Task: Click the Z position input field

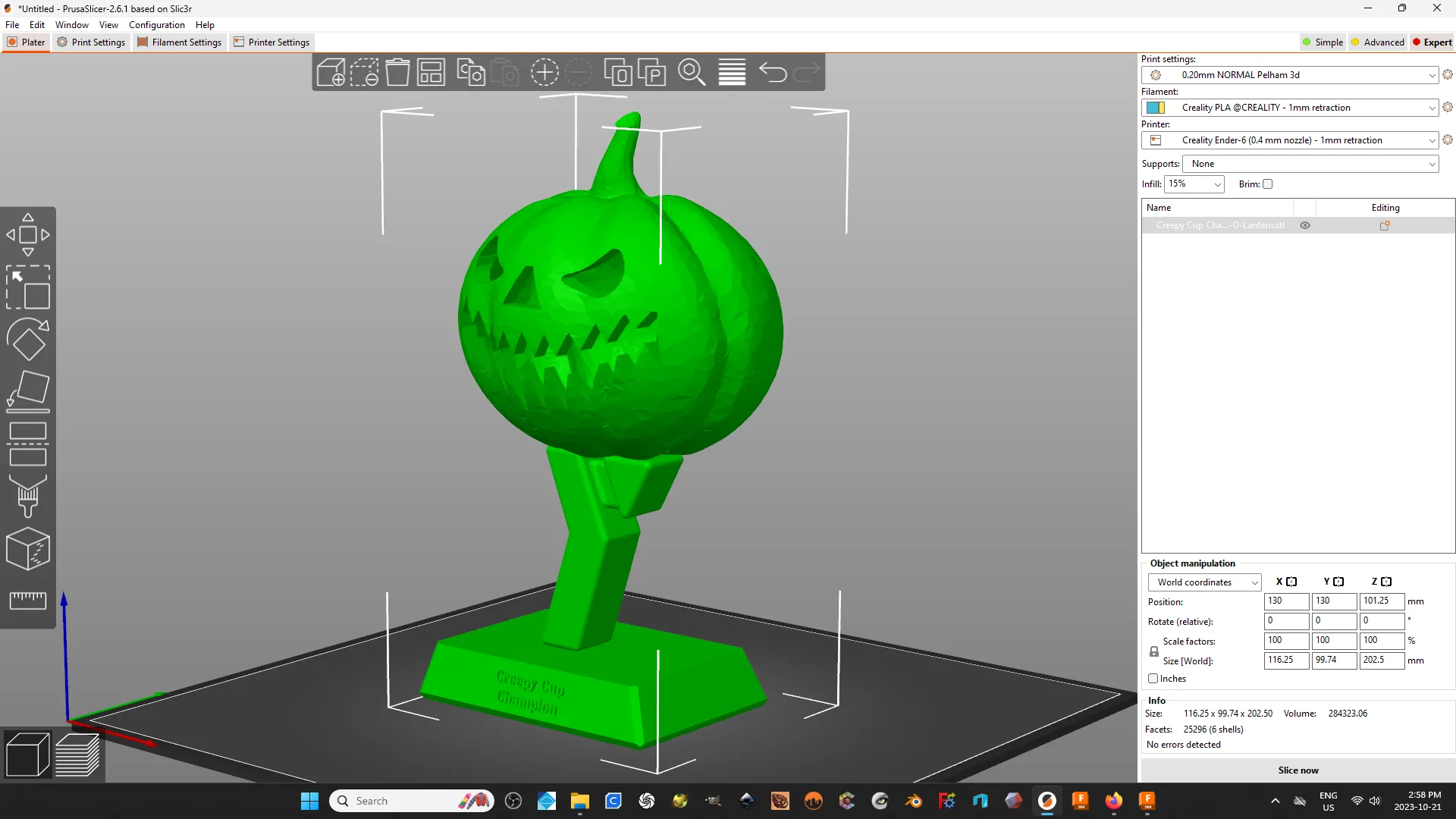Action: tap(1381, 601)
